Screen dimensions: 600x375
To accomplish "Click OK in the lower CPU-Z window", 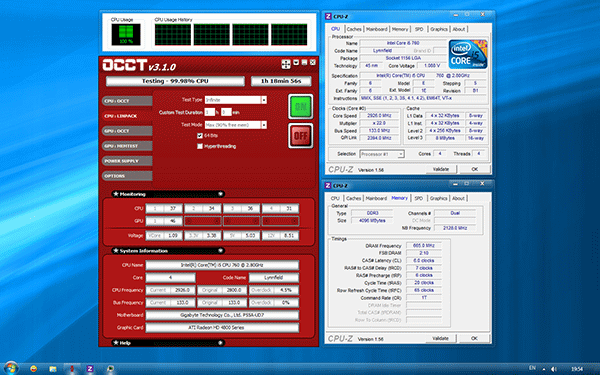I will click(474, 338).
